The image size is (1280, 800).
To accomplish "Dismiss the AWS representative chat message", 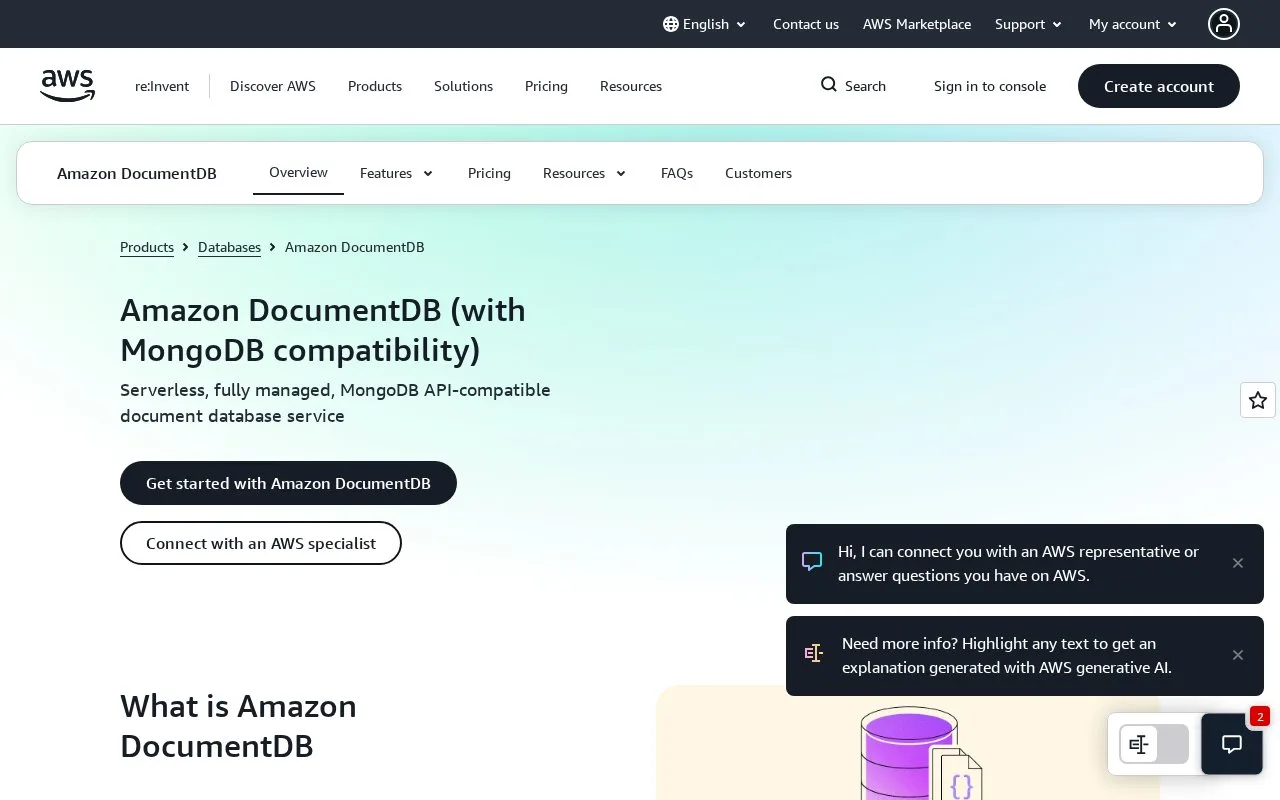I will [1238, 563].
